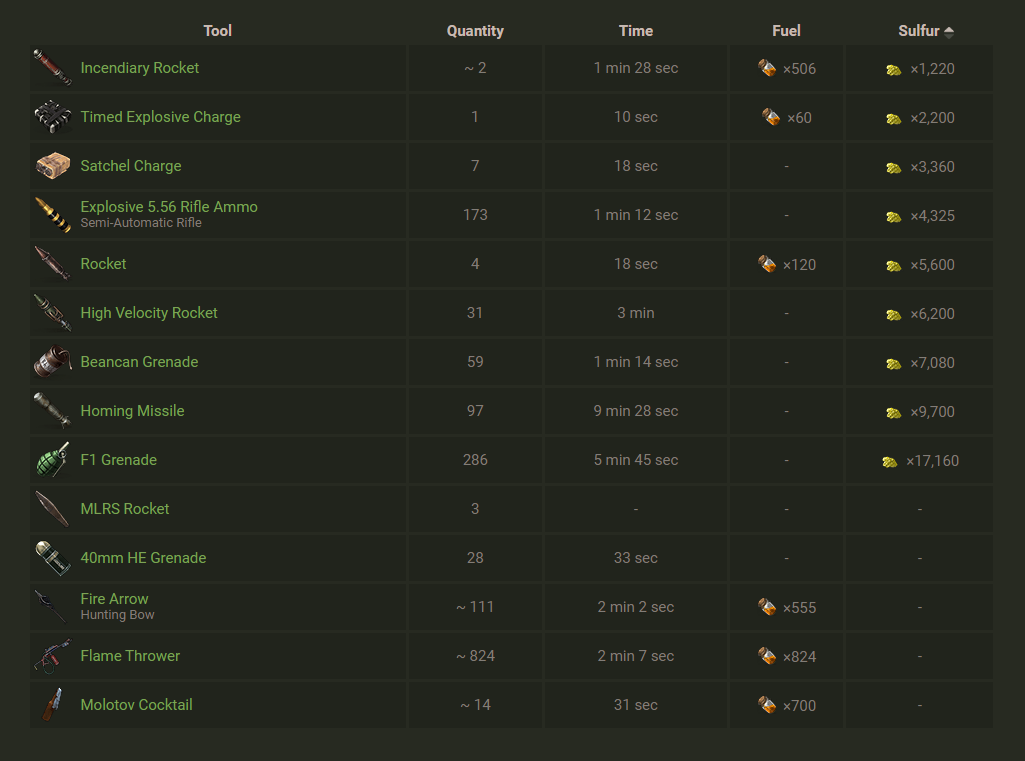Click the Explosive 5.56 Rifle Ammo icon
The image size is (1025, 761).
coord(52,215)
